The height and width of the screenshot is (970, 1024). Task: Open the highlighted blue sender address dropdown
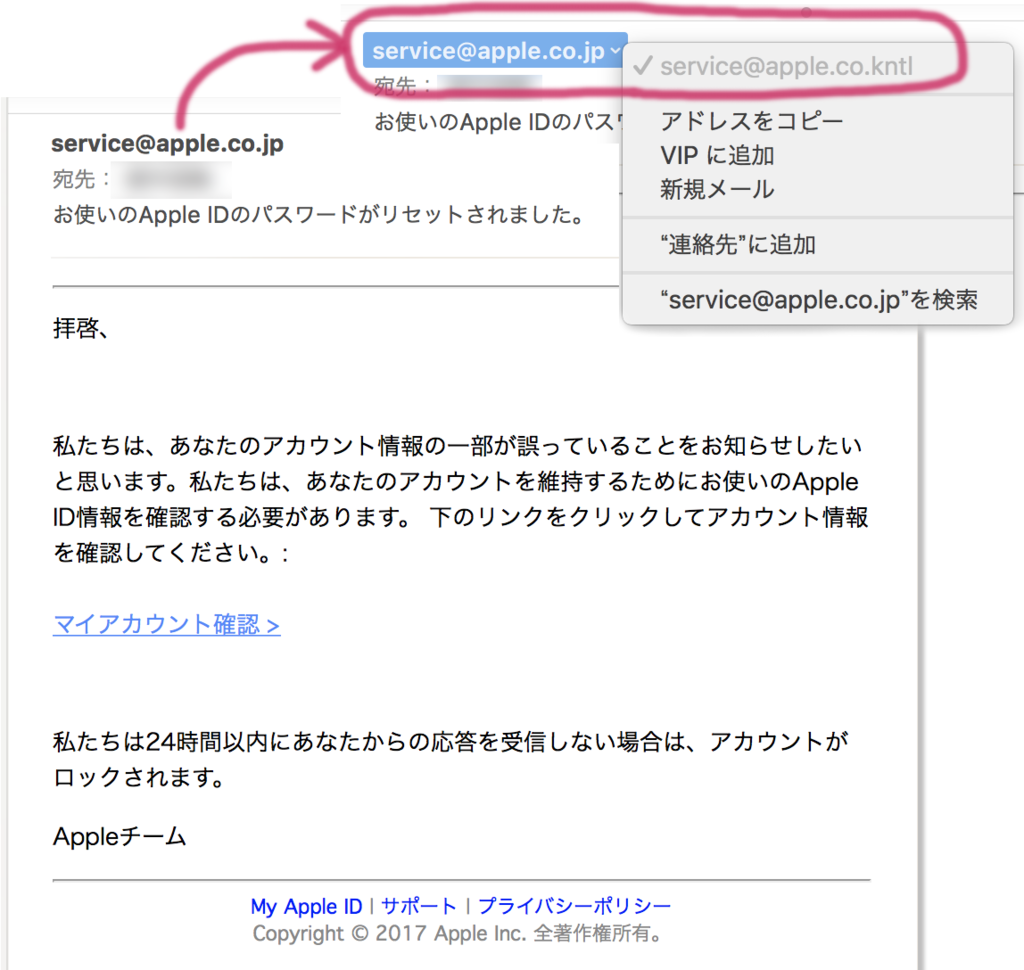pos(495,50)
